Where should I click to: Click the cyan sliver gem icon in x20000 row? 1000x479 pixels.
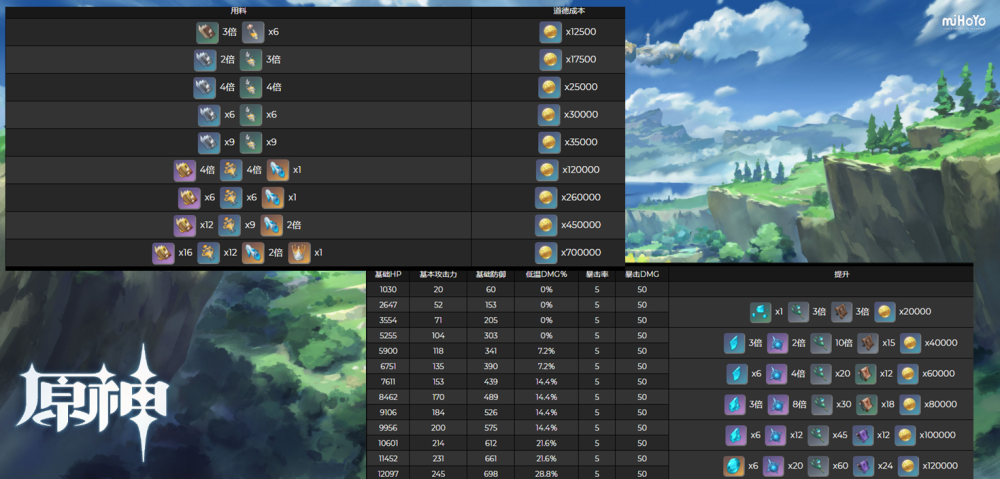pyautogui.click(x=761, y=312)
